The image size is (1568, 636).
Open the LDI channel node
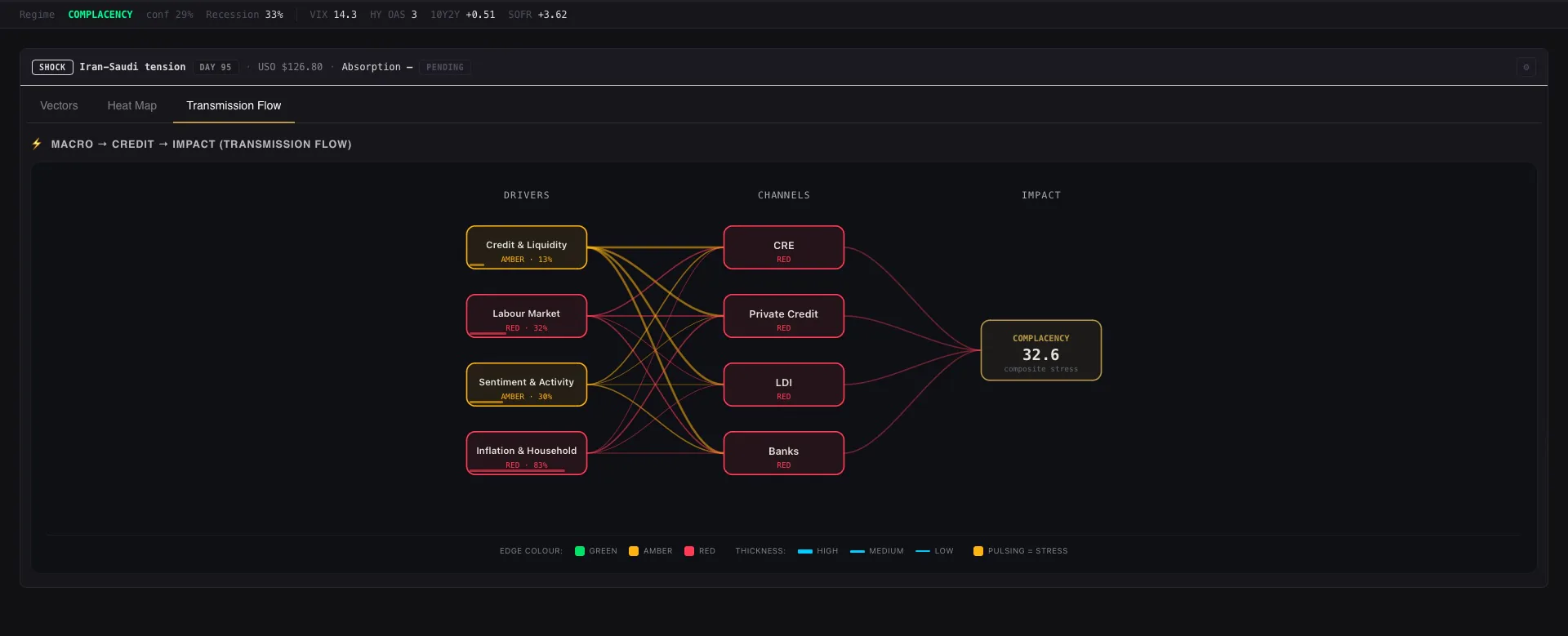pos(784,385)
